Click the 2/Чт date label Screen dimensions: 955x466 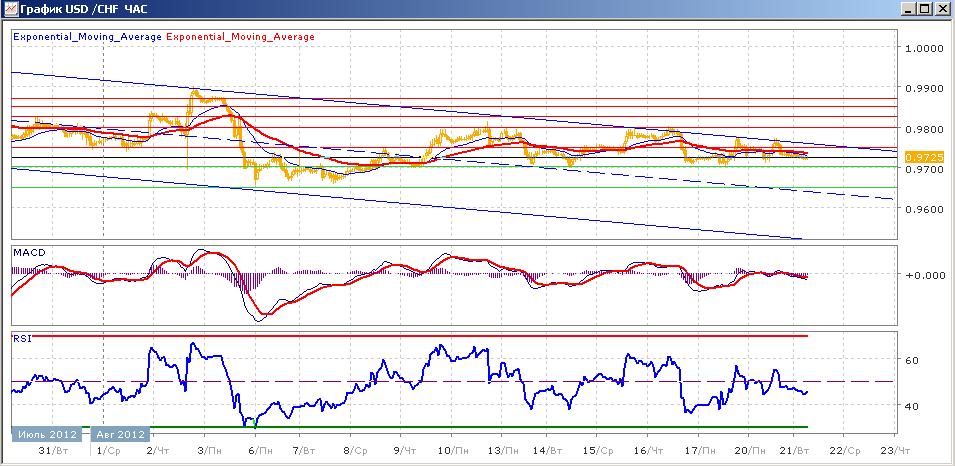point(159,451)
